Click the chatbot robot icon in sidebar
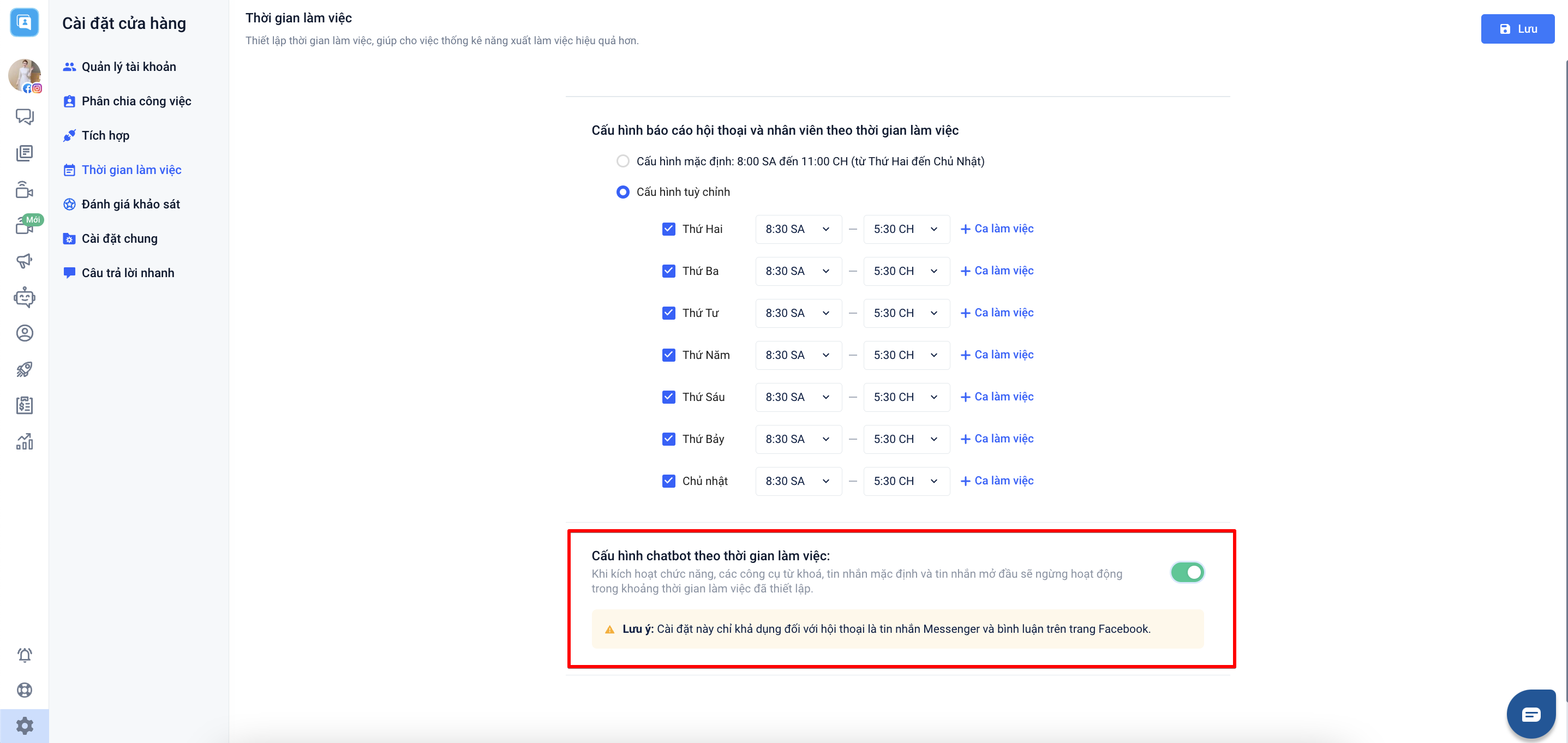1568x743 pixels. pos(25,297)
